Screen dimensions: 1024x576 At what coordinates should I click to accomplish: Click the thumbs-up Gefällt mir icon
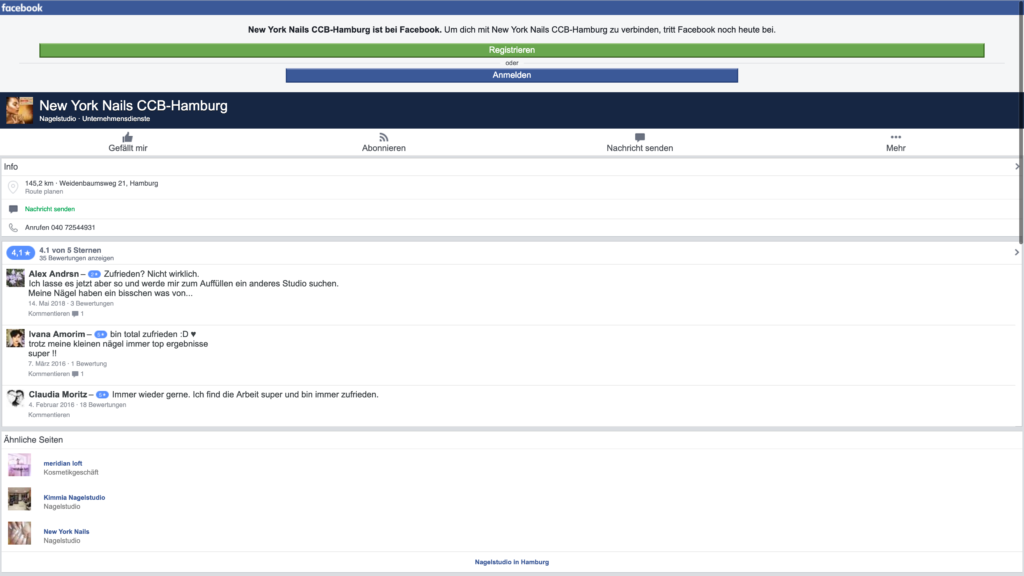(x=127, y=137)
